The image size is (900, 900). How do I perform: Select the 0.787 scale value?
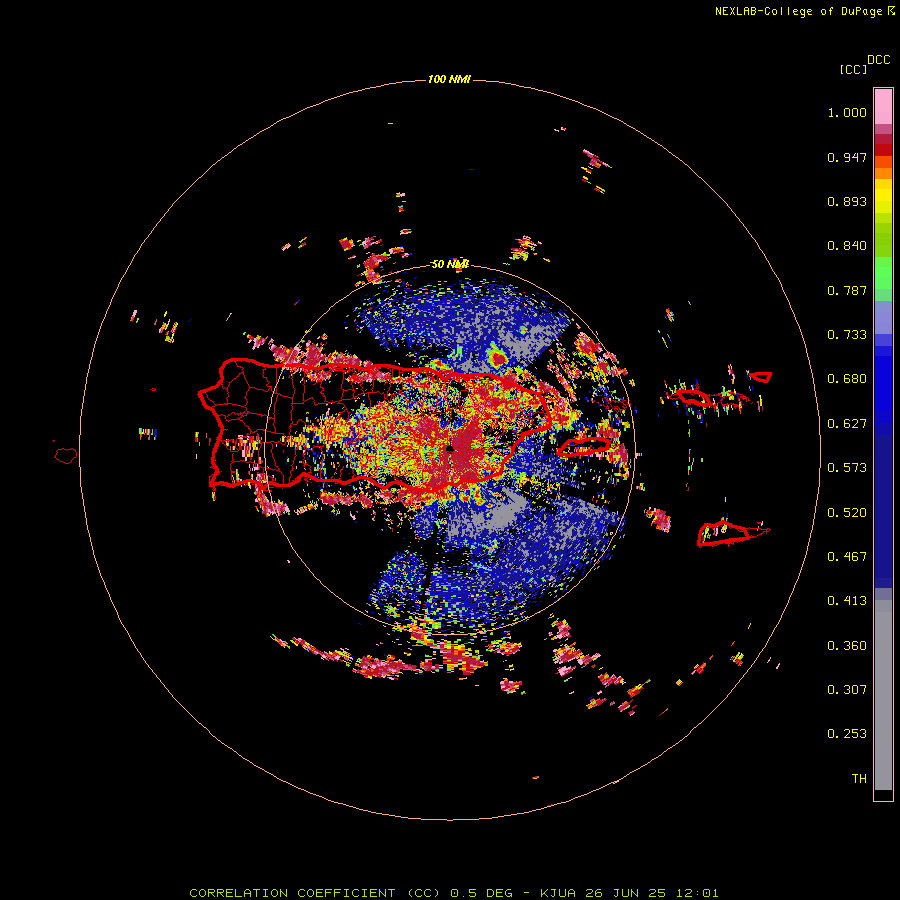click(x=847, y=290)
